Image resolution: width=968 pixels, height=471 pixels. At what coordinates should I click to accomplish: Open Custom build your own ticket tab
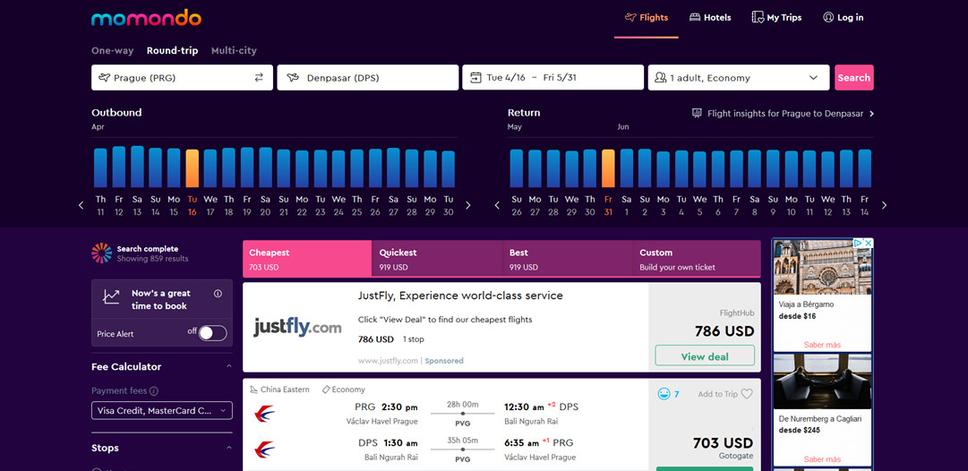pos(696,259)
